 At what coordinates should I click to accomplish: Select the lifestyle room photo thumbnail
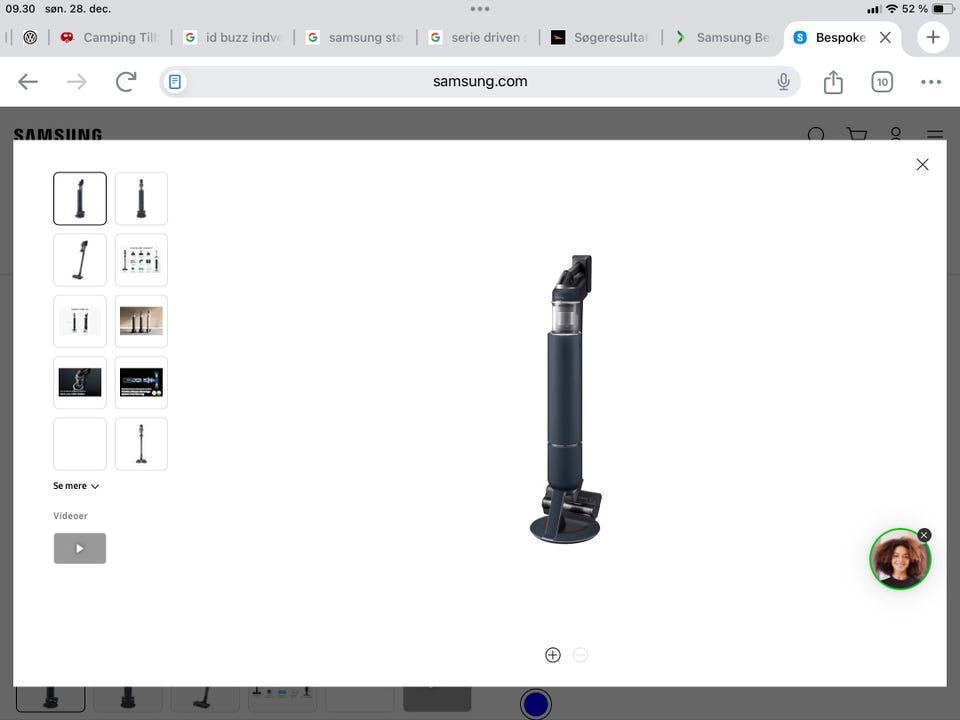[141, 321]
